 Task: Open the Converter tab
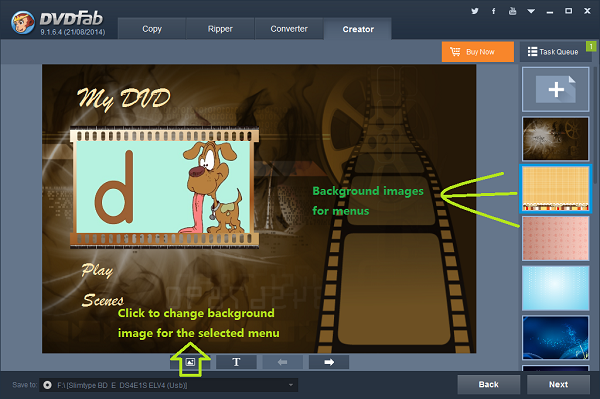pos(289,29)
